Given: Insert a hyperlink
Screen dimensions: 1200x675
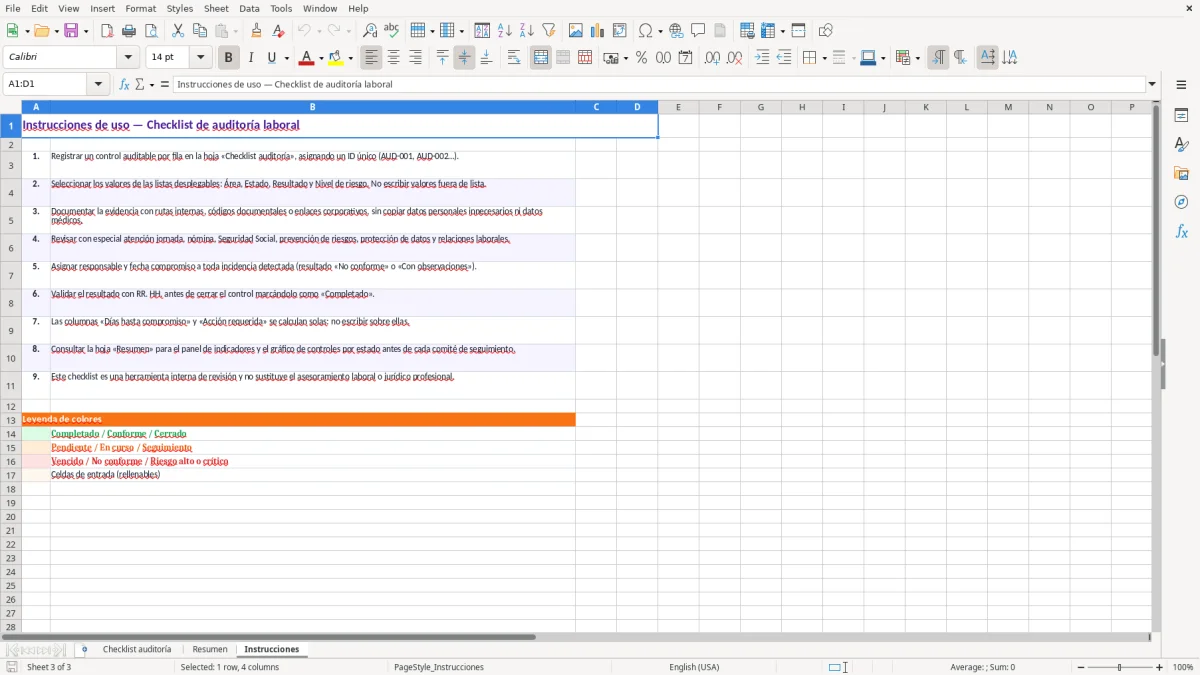Looking at the screenshot, I should (x=677, y=31).
